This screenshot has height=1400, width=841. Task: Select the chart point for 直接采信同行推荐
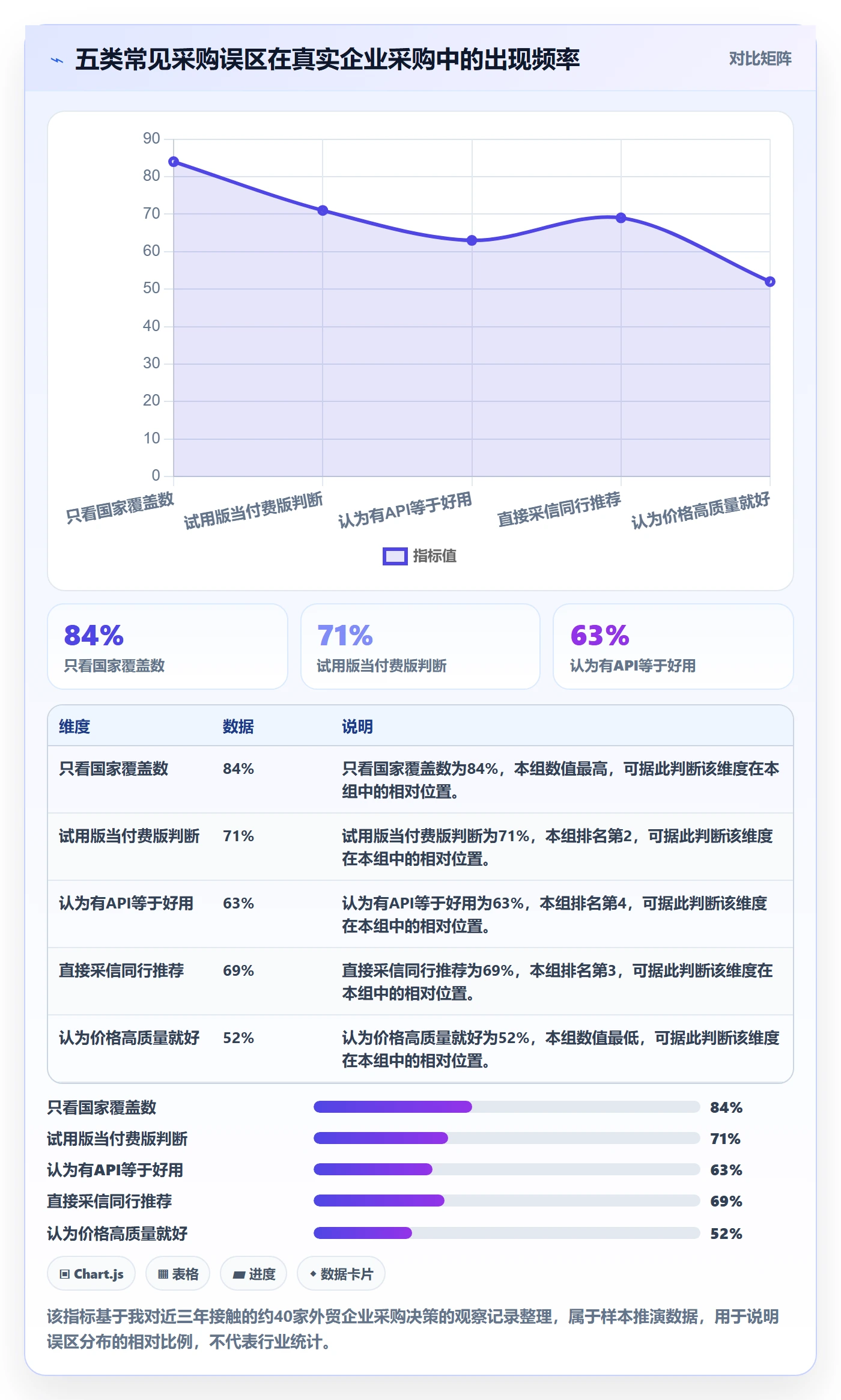pyautogui.click(x=621, y=218)
